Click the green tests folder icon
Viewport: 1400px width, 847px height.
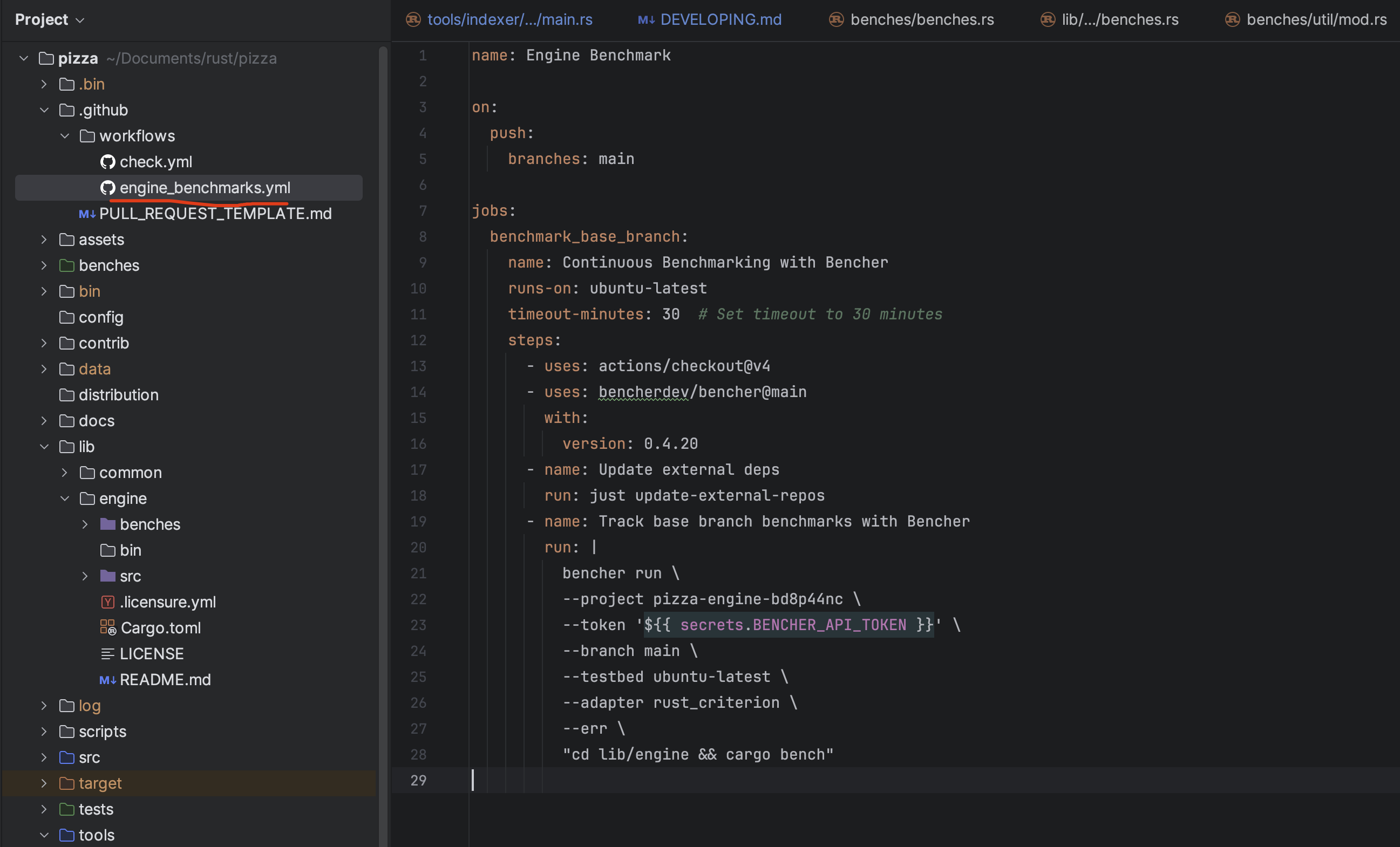pos(66,809)
